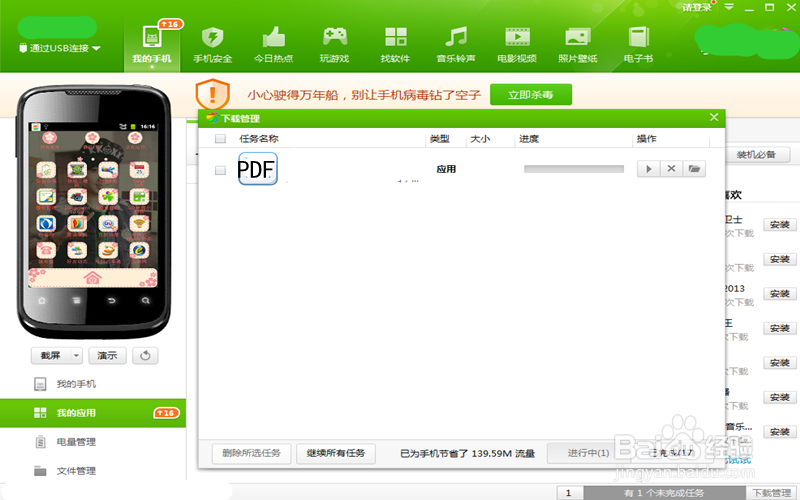Open 找软件 apps grid section
Viewport: 800px width, 500px height.
395,45
